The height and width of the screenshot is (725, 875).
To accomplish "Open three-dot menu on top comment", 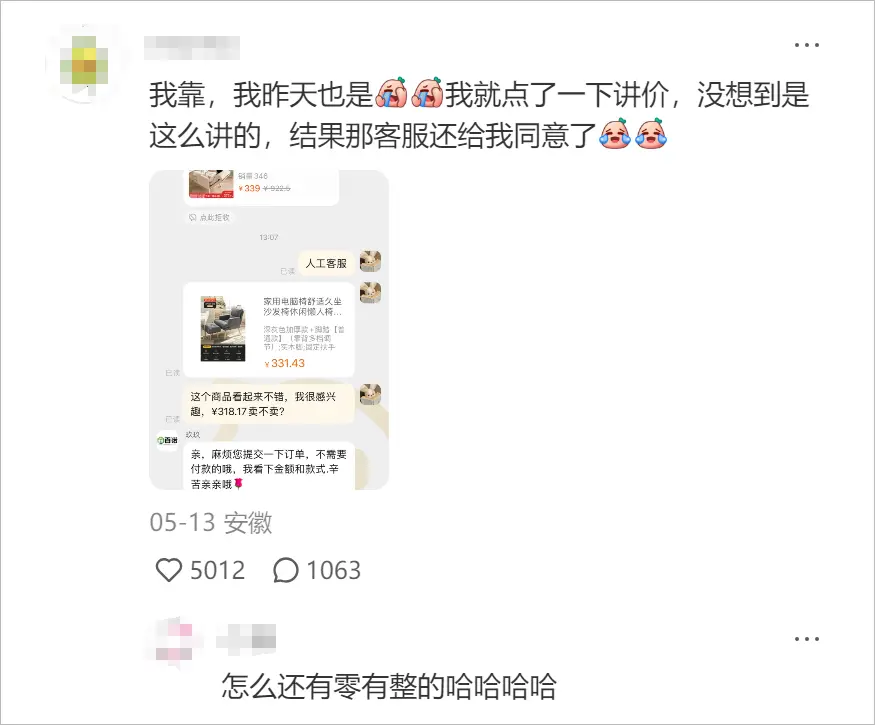I will [807, 45].
